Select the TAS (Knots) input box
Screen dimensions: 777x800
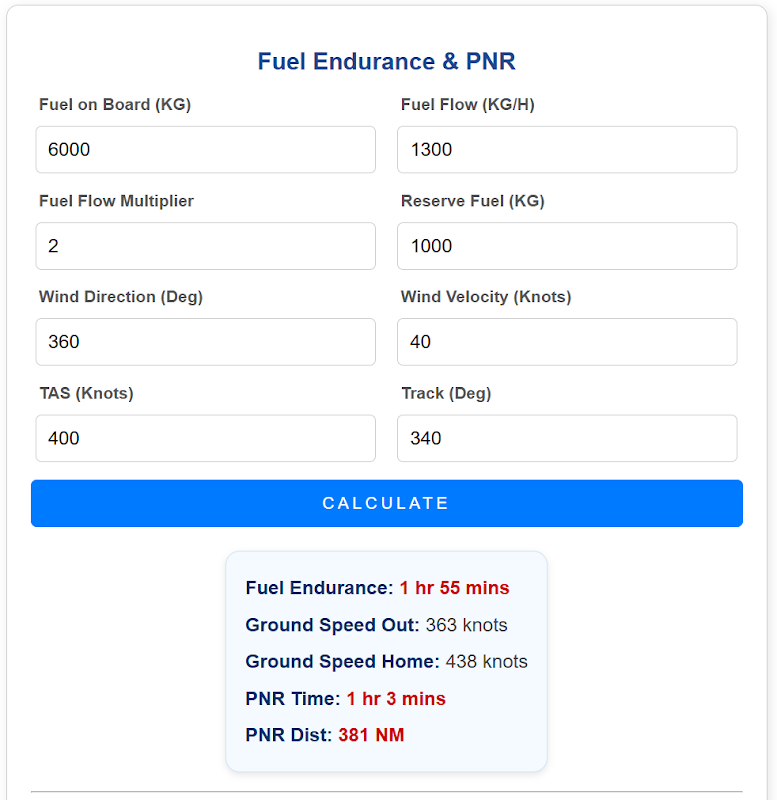click(205, 438)
